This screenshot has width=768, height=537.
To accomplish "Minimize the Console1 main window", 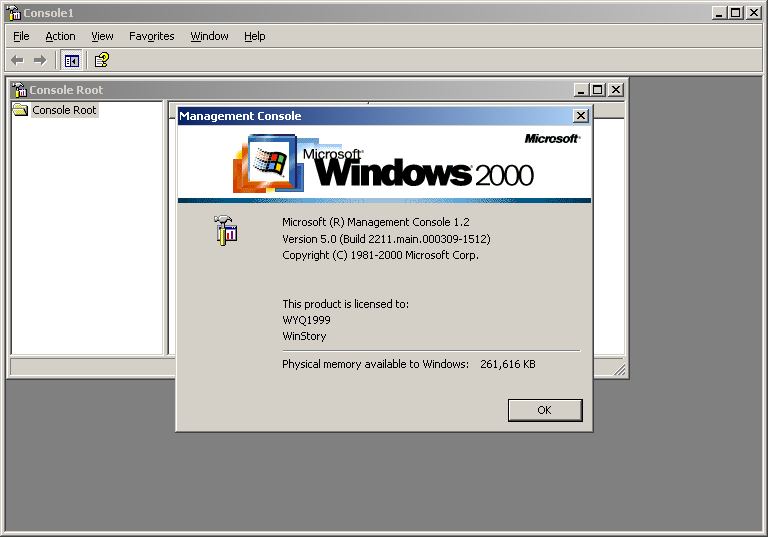I will [719, 13].
